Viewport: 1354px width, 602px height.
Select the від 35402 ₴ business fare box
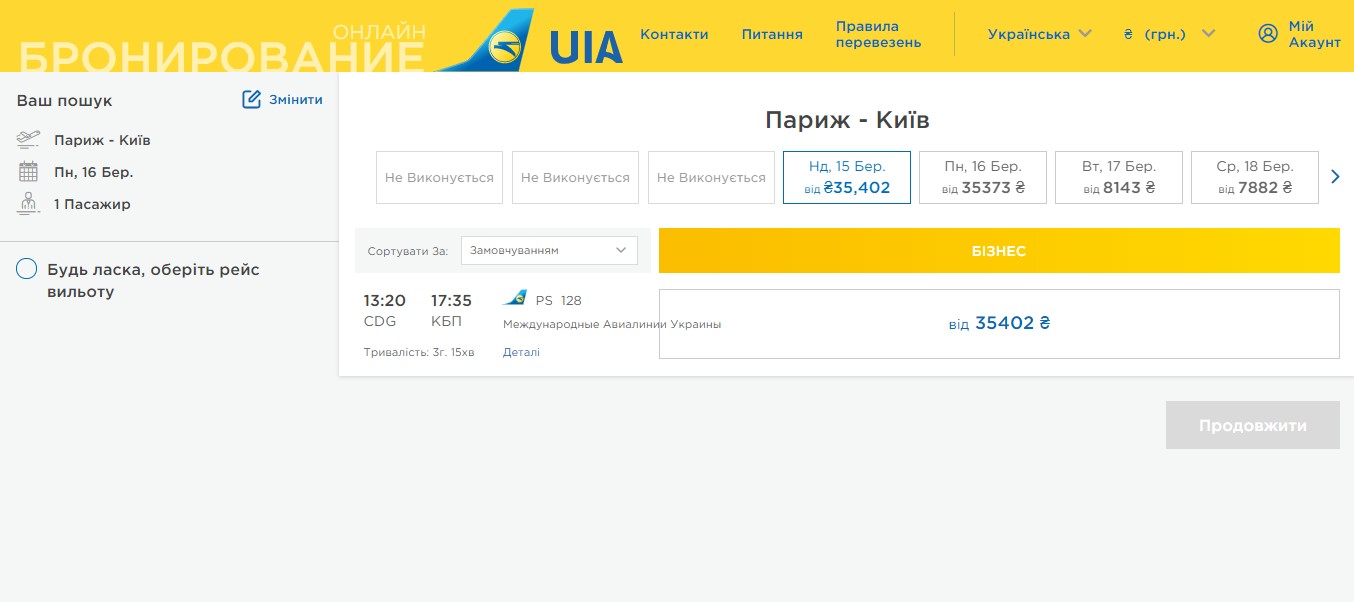tap(998, 324)
